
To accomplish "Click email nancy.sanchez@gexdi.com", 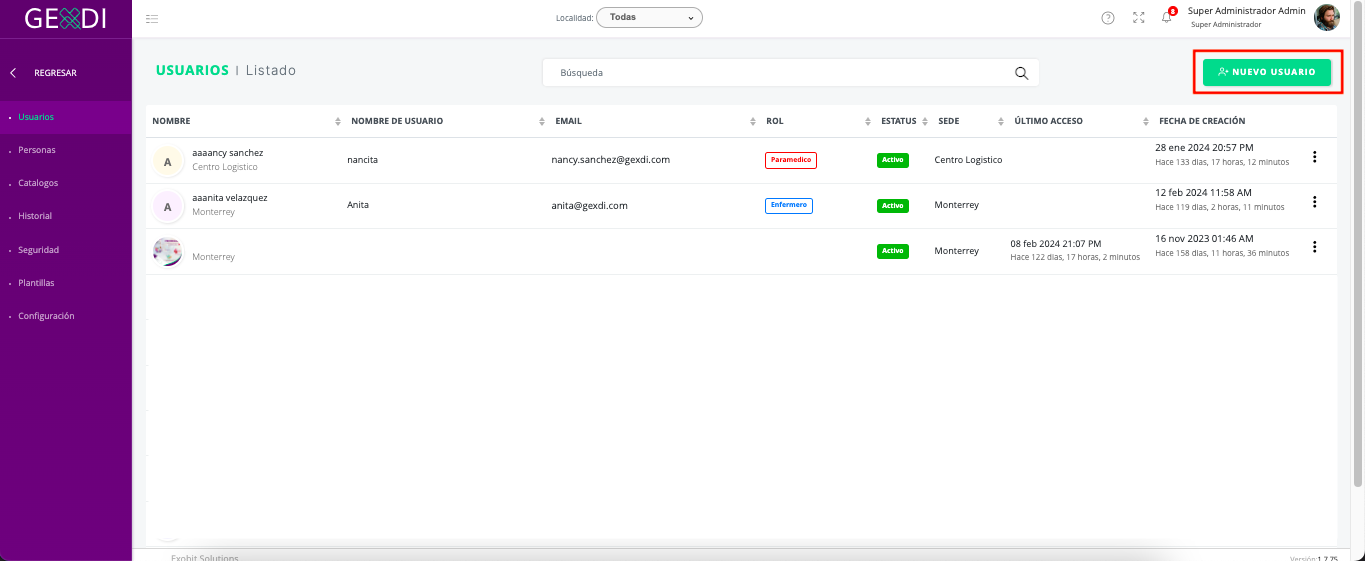I will (611, 160).
